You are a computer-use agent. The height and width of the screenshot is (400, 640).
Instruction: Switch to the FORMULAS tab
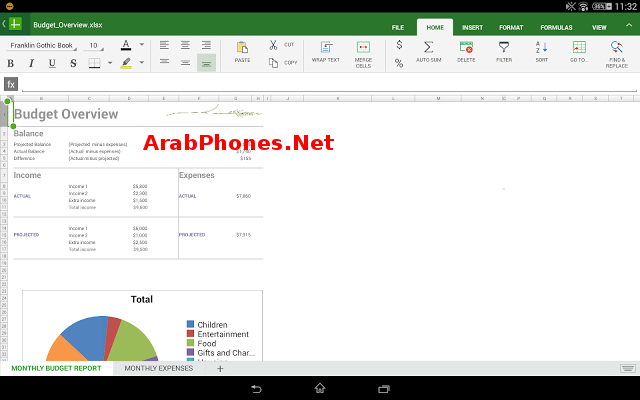[556, 28]
